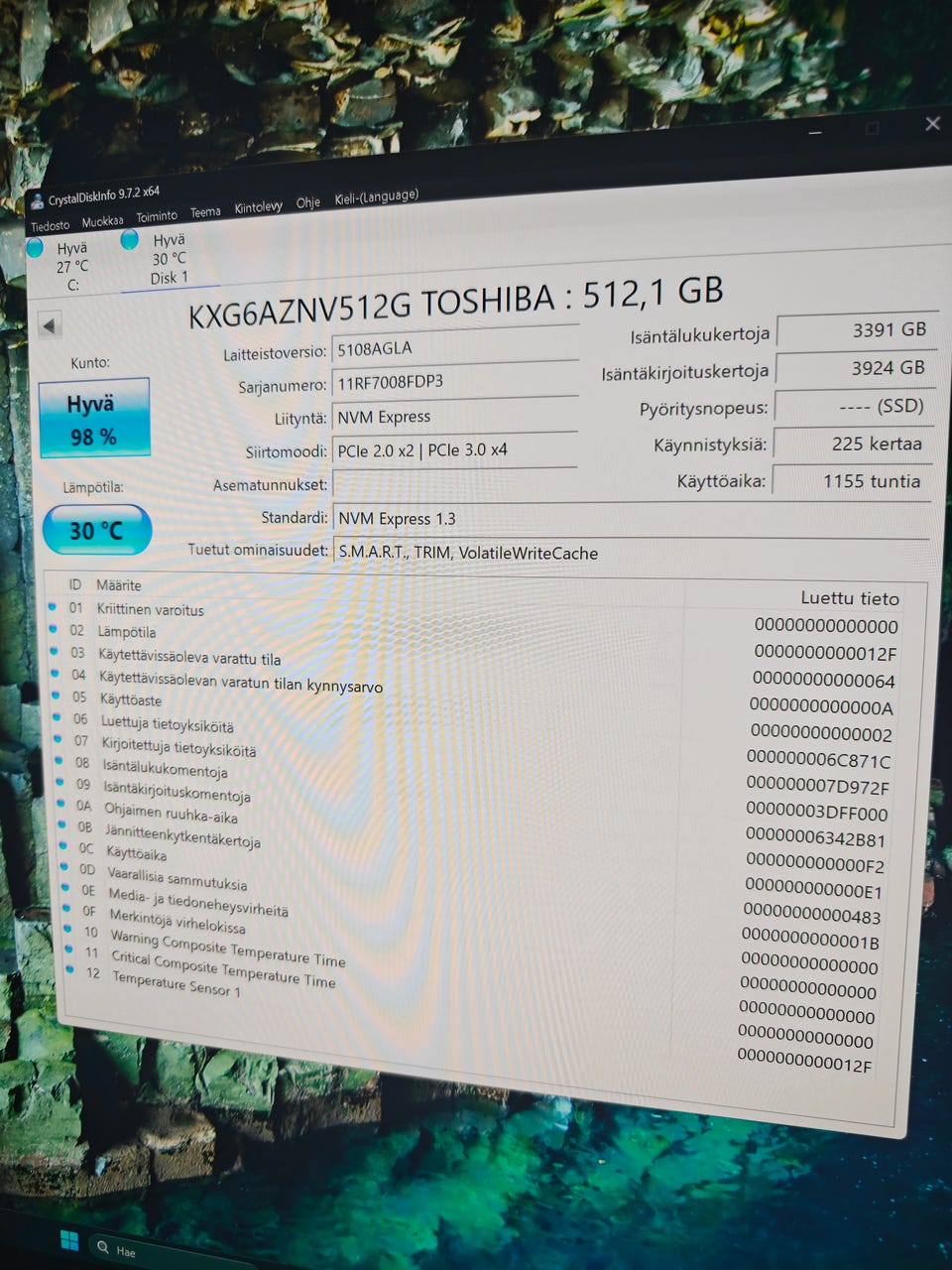952x1270 pixels.
Task: Click the Standardi field NVM Express 1.3
Action: point(631,518)
